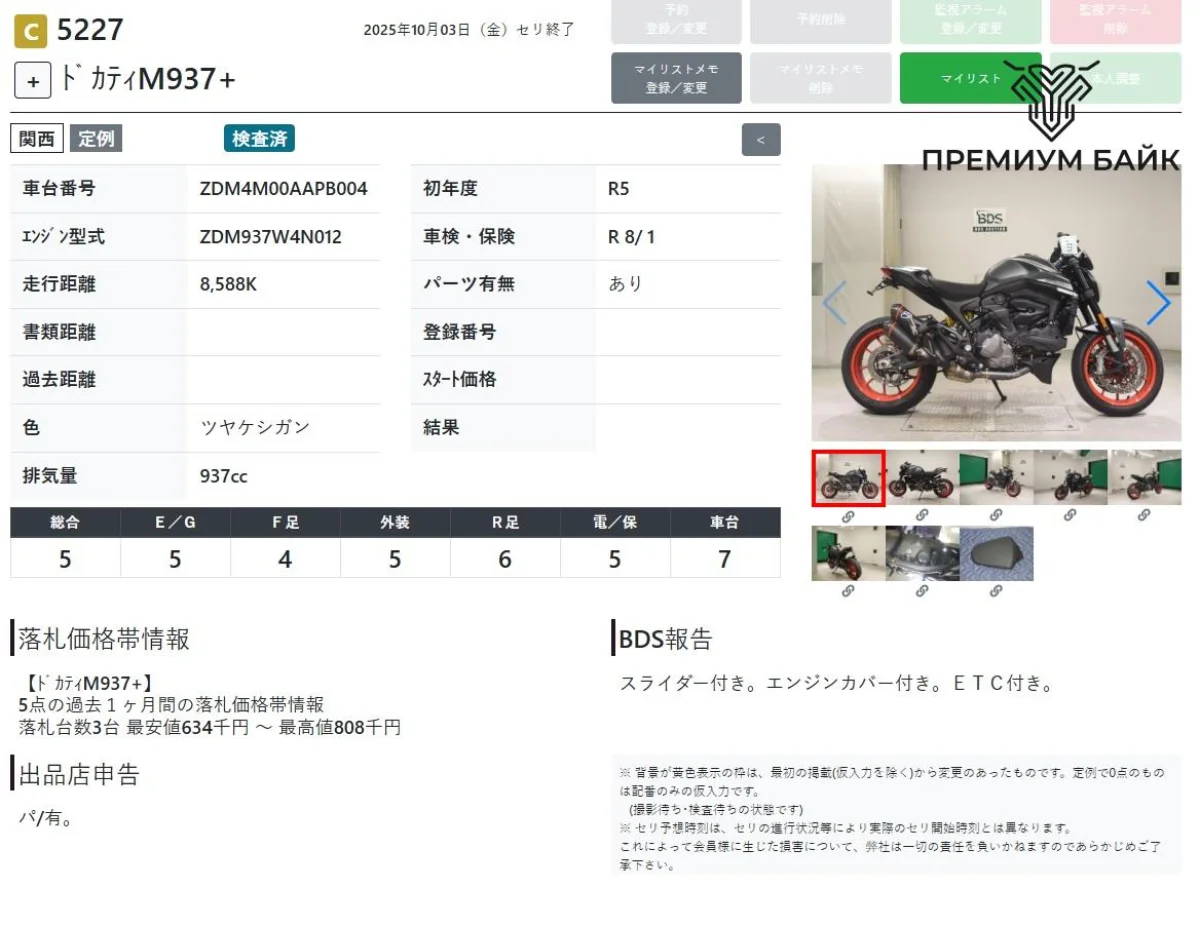Open the seat close-up thumbnail
Screen dimensions: 1200x926
[x=996, y=554]
